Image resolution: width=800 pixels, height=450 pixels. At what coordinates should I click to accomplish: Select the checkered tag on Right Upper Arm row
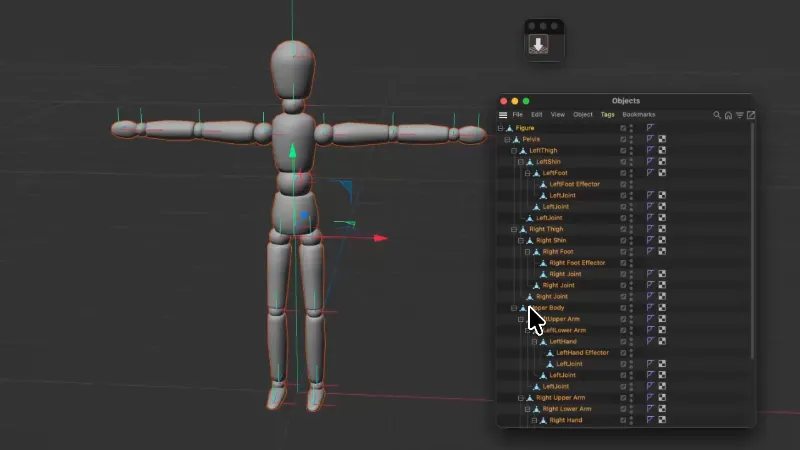click(x=662, y=397)
